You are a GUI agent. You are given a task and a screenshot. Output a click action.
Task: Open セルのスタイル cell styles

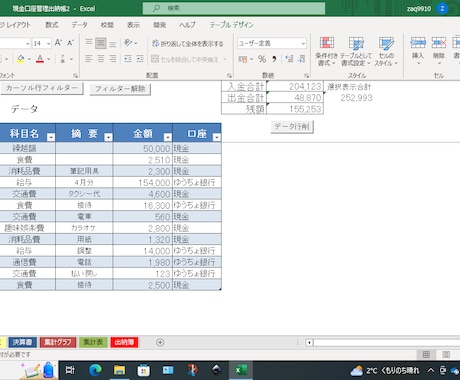pos(386,51)
